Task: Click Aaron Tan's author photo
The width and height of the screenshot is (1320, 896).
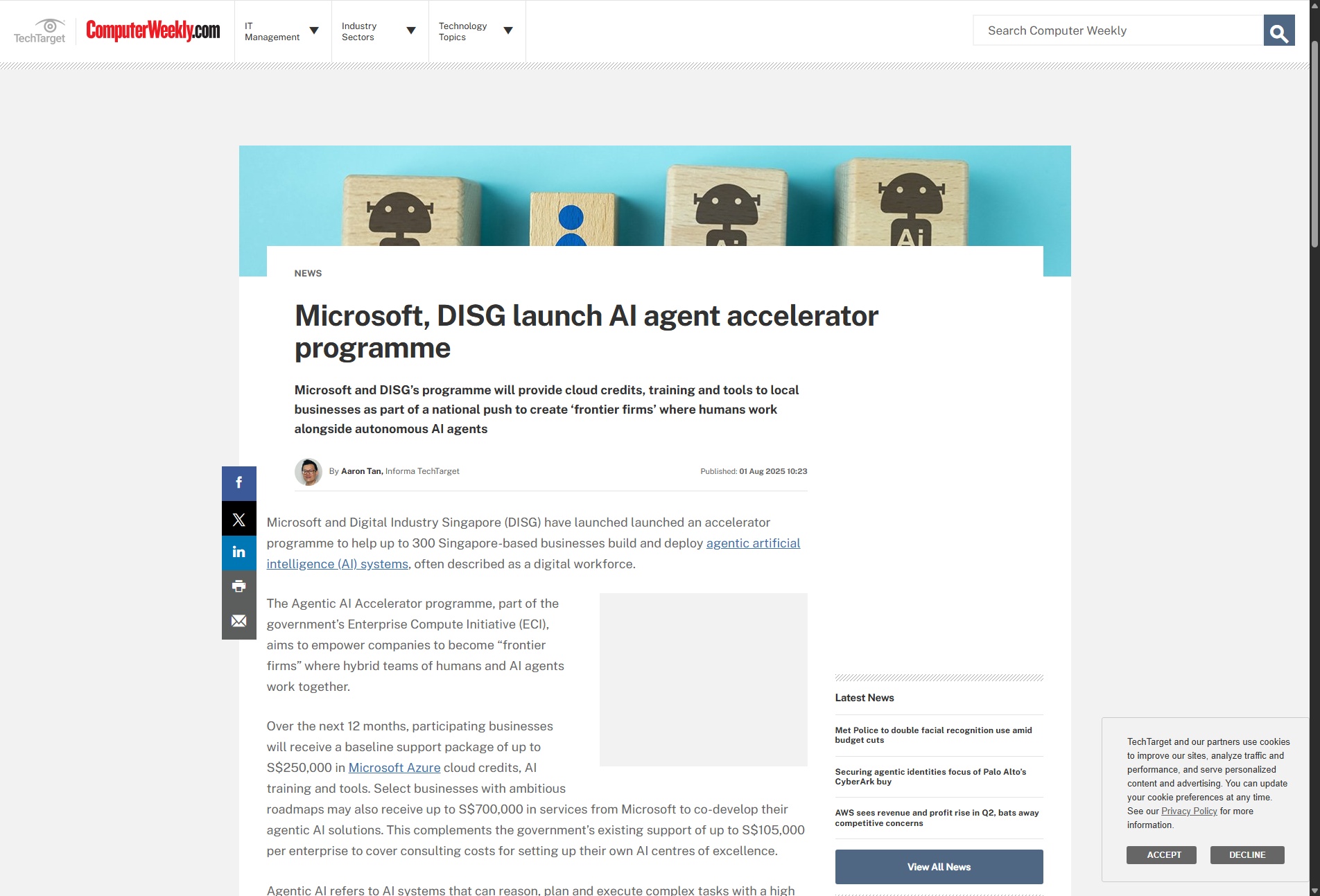Action: click(309, 472)
